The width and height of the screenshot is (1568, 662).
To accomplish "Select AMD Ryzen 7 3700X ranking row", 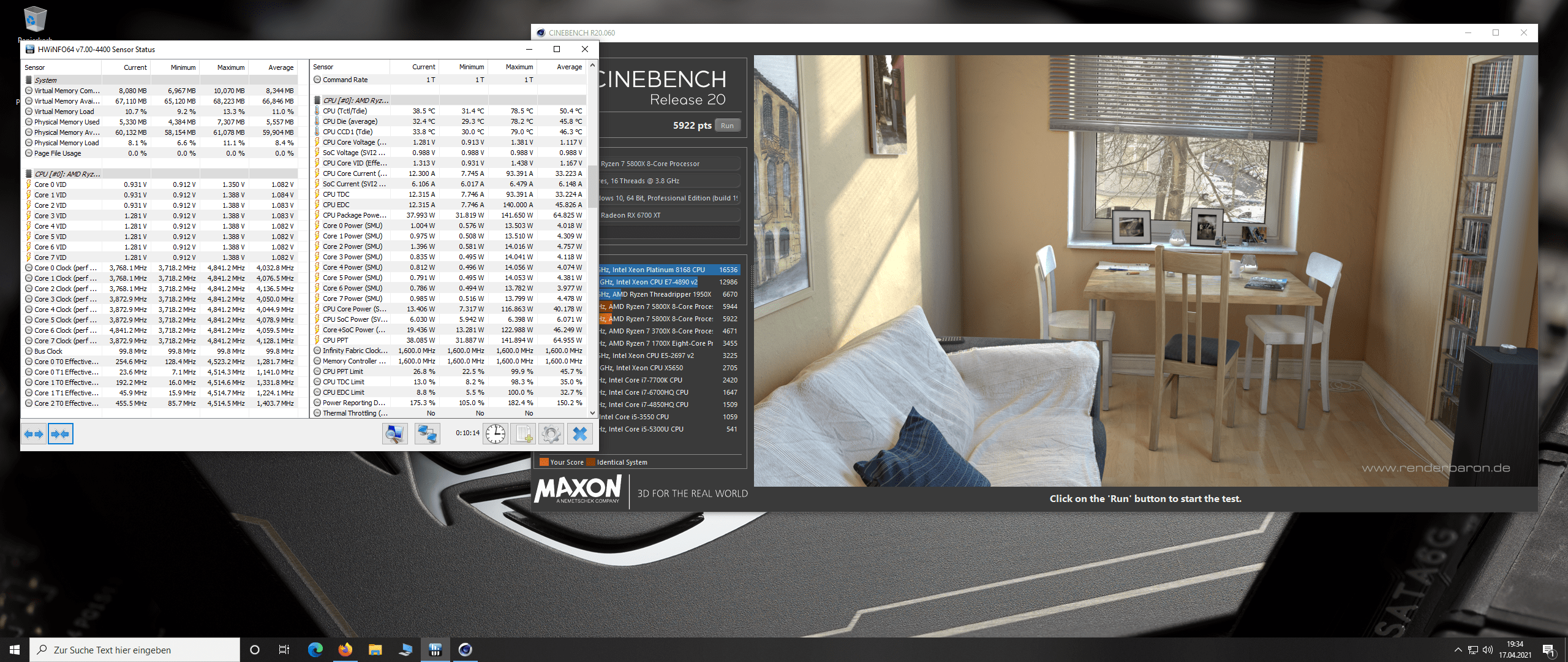I will click(669, 331).
